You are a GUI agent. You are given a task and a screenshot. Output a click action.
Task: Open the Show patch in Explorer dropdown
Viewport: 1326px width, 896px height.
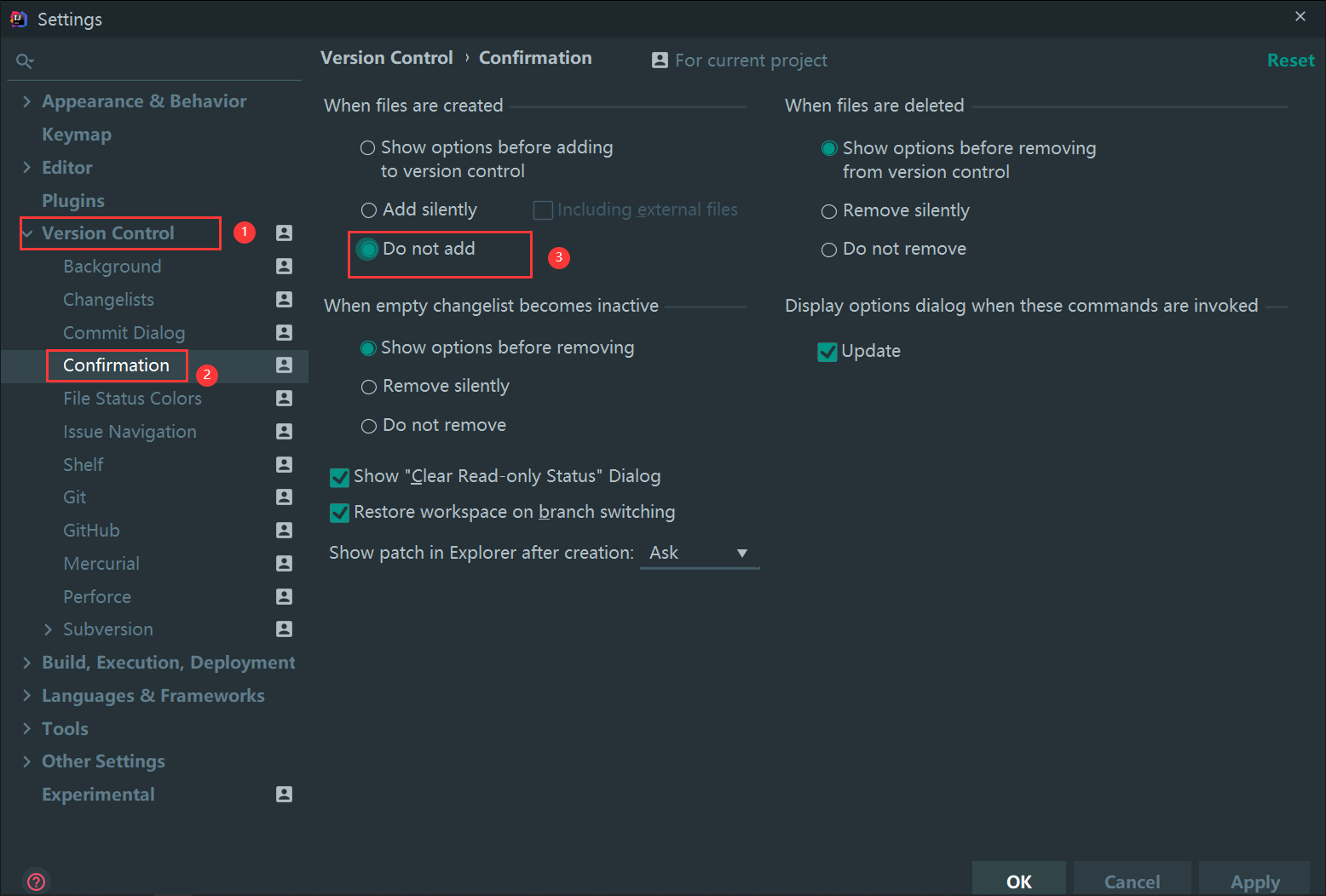[699, 554]
